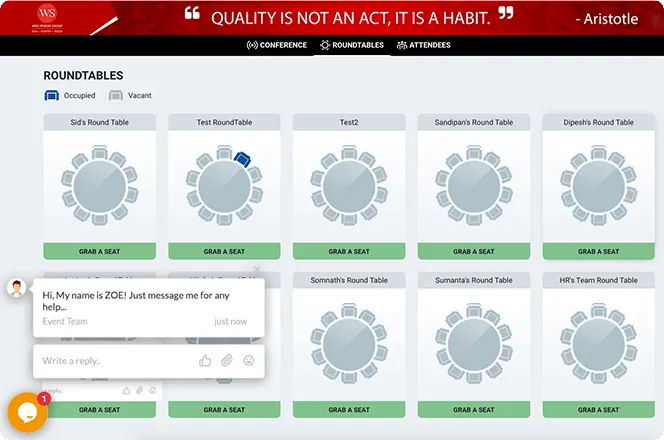Click the thumbs up icon in chat reply
This screenshot has width=664, height=440.
pos(205,360)
